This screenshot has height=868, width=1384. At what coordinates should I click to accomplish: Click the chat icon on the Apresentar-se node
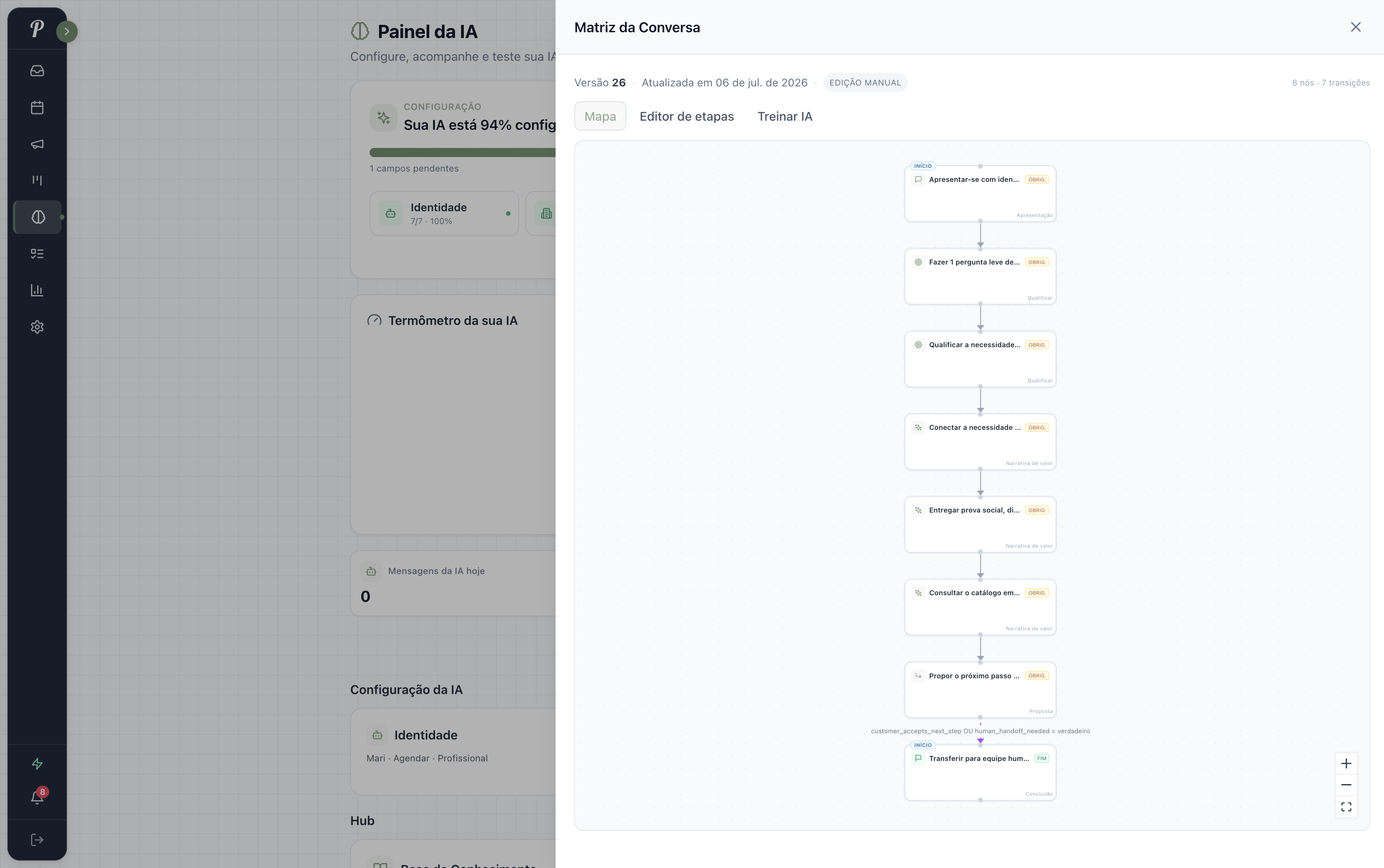click(x=918, y=180)
